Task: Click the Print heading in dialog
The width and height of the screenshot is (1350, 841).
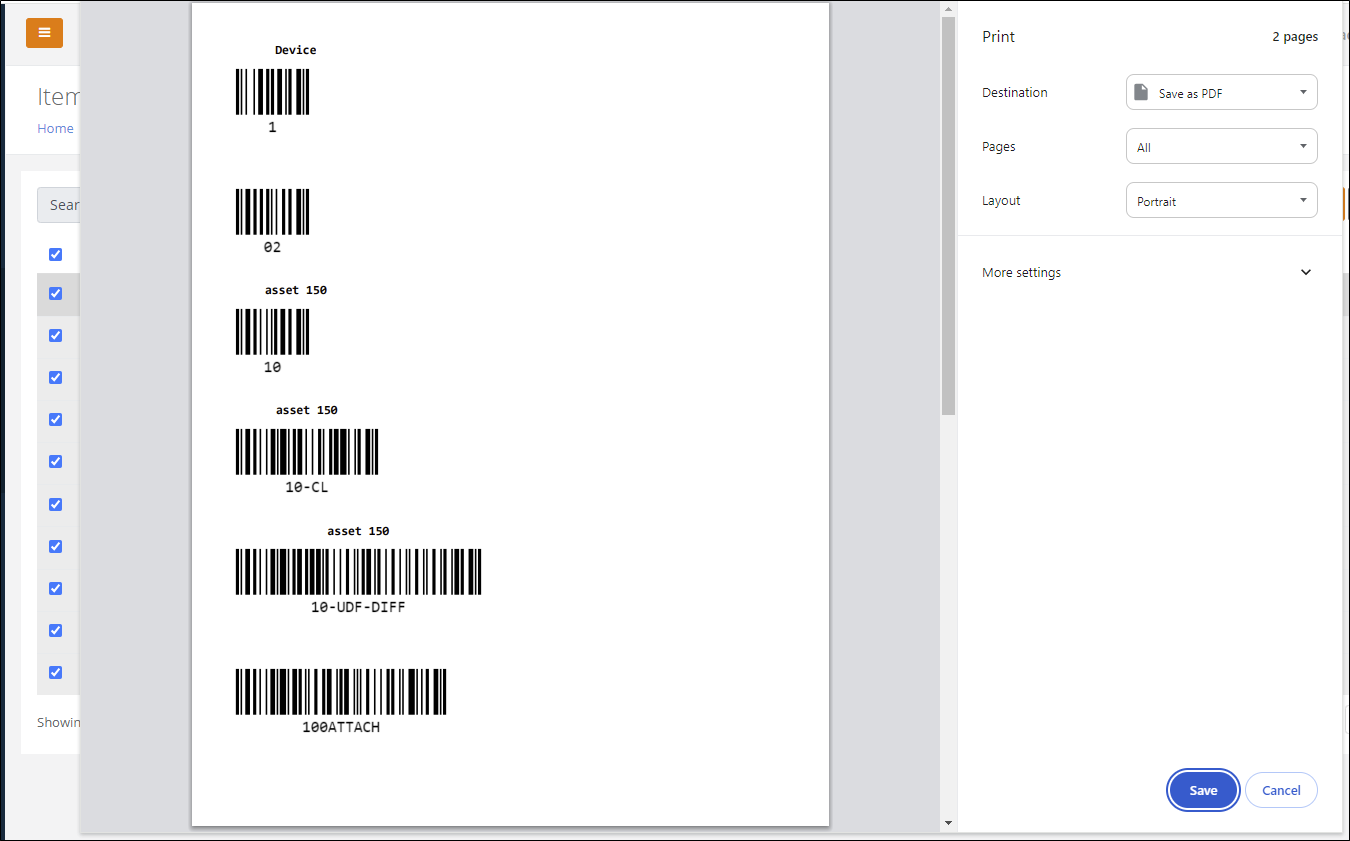Action: [x=998, y=37]
